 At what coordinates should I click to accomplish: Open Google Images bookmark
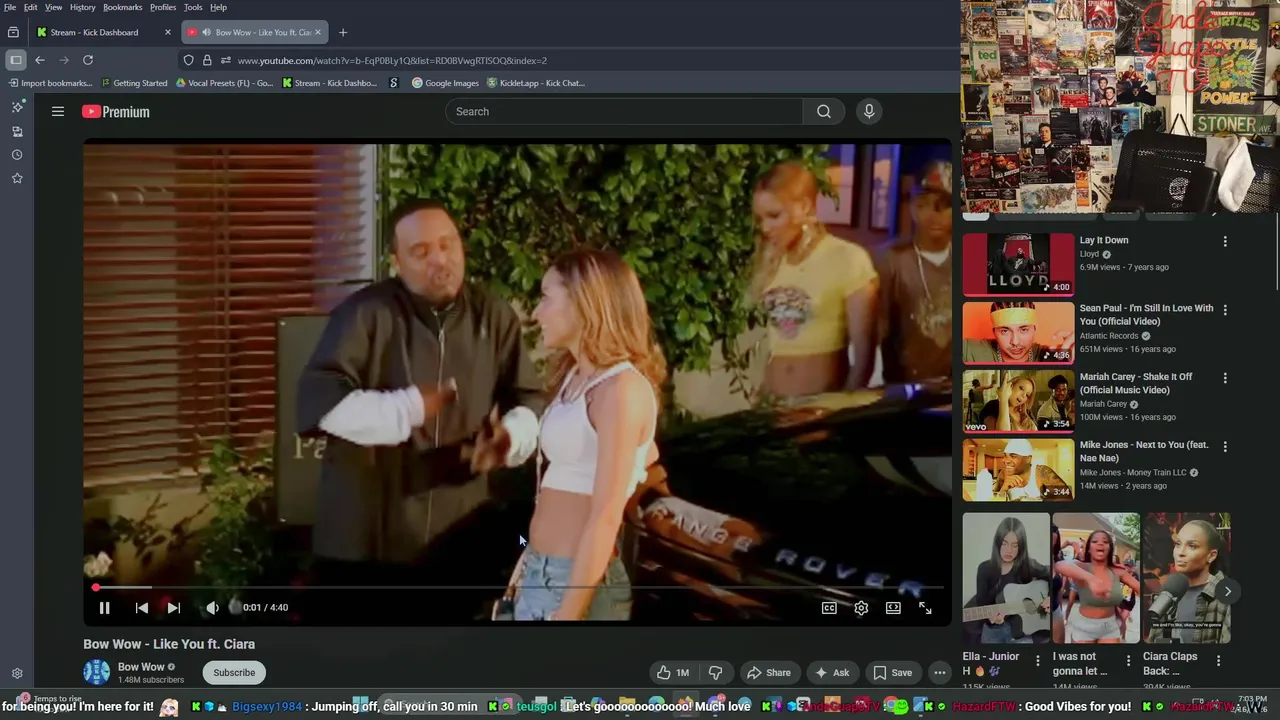click(446, 83)
